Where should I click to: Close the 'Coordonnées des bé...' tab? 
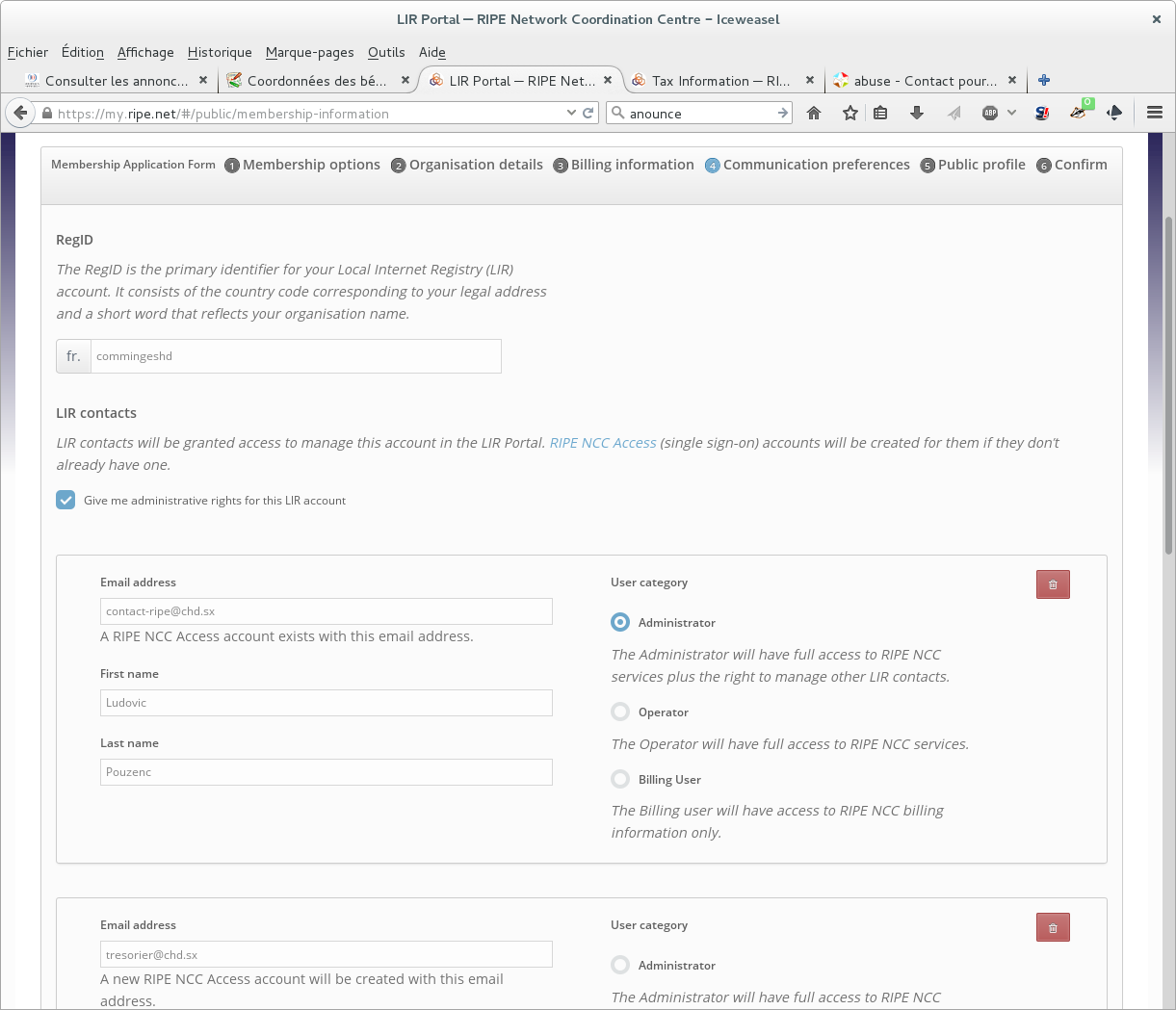405,81
